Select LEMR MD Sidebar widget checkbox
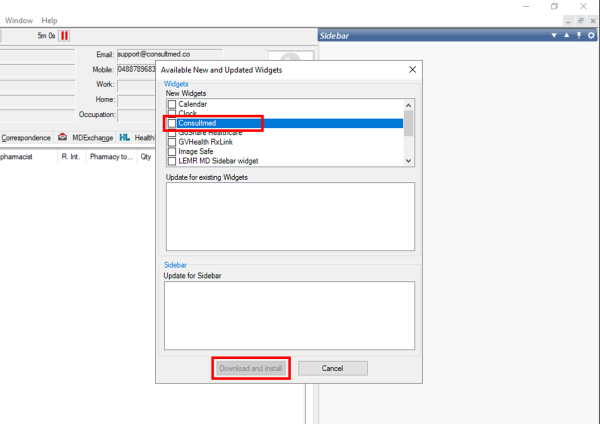 click(x=172, y=161)
